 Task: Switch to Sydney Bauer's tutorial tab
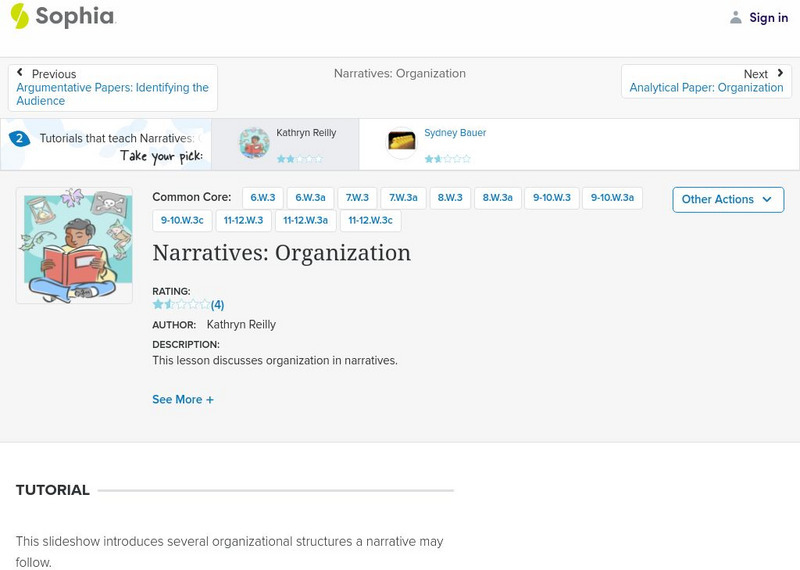click(455, 144)
